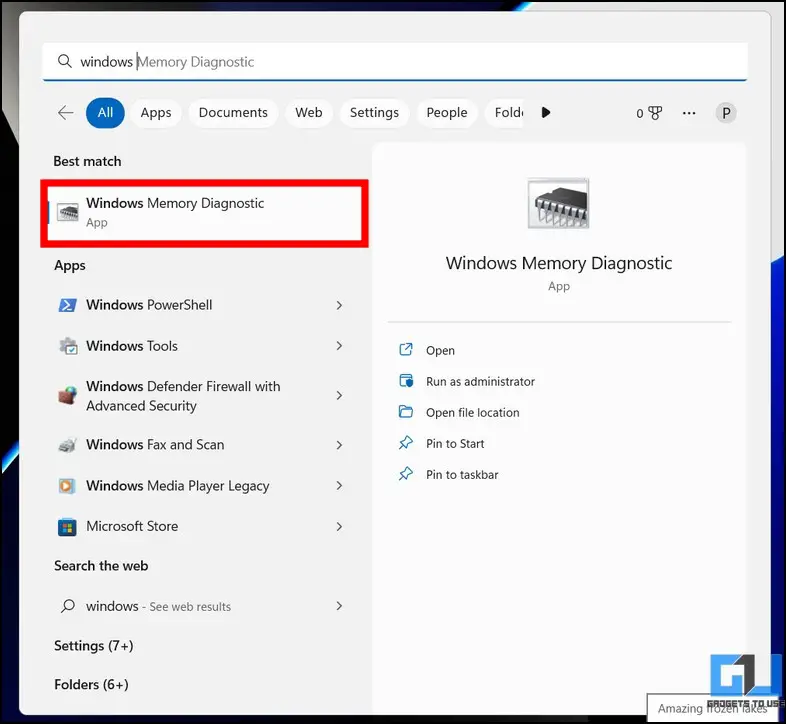Screen dimensions: 786x724
Task: Click the Pin to taskbar pin icon
Action: pyautogui.click(x=406, y=474)
